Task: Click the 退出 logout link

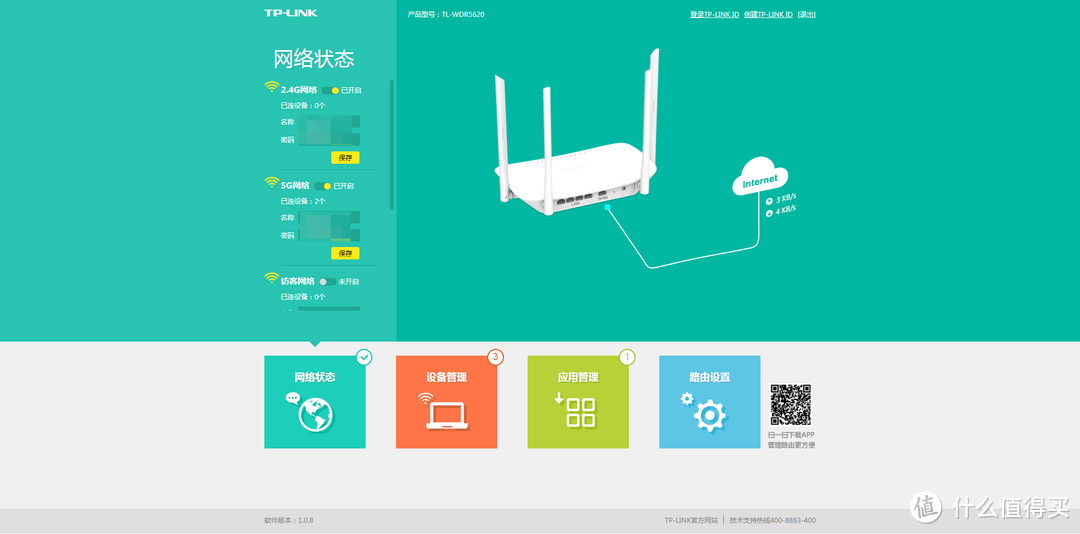Action: click(x=807, y=14)
